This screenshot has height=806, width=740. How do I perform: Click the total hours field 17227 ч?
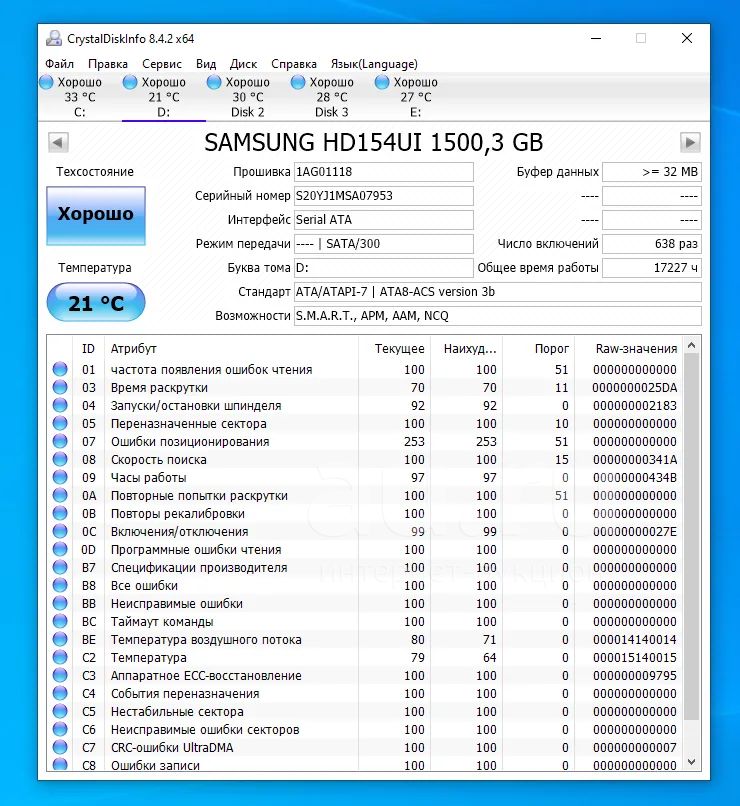(x=652, y=268)
